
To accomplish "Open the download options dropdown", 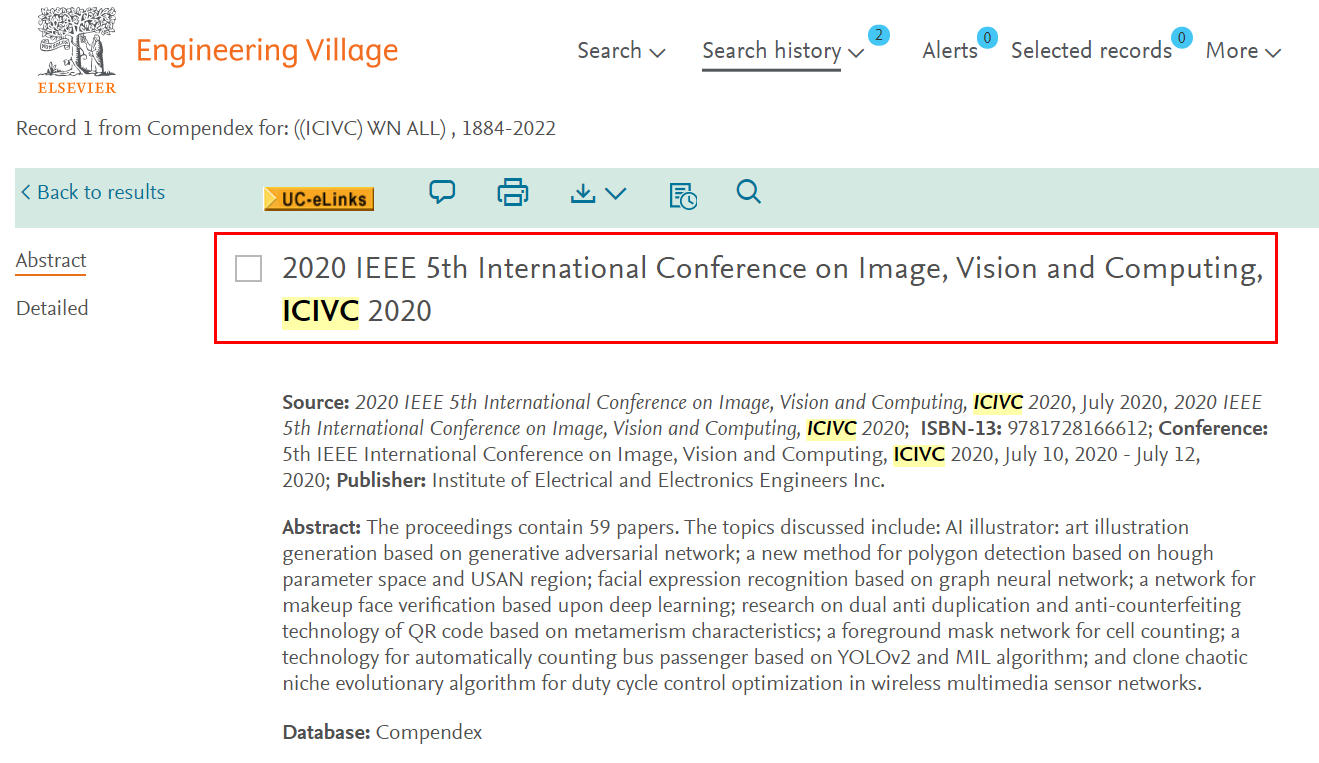I will (598, 193).
